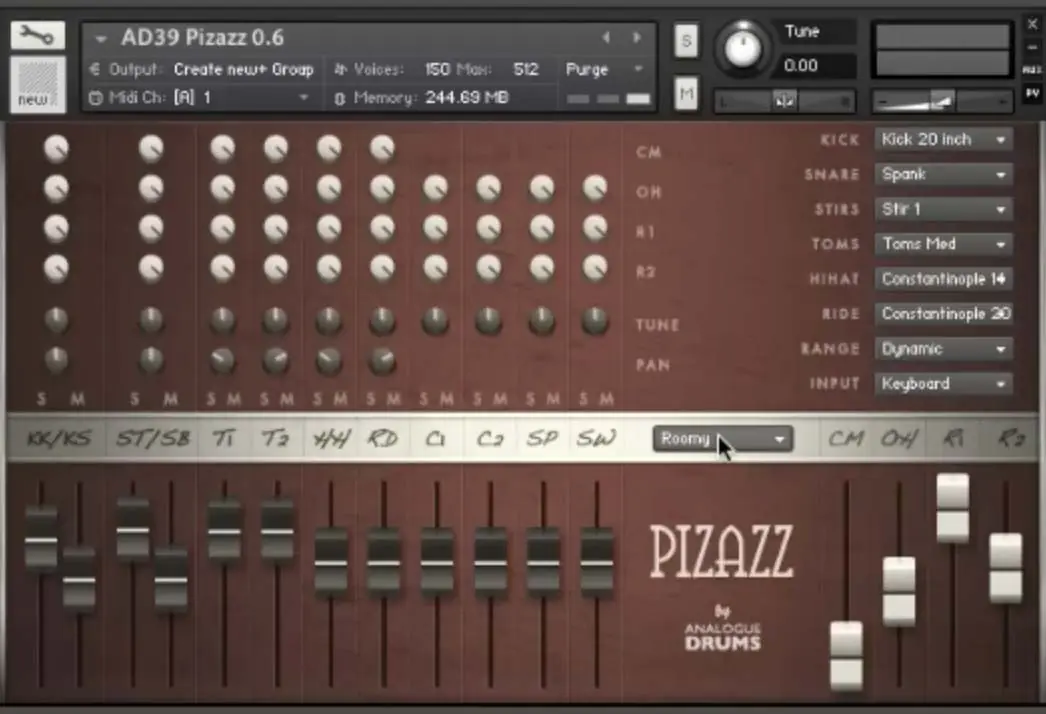Open the SNARE dropdown showing Spank
1046x714 pixels.
[943, 174]
